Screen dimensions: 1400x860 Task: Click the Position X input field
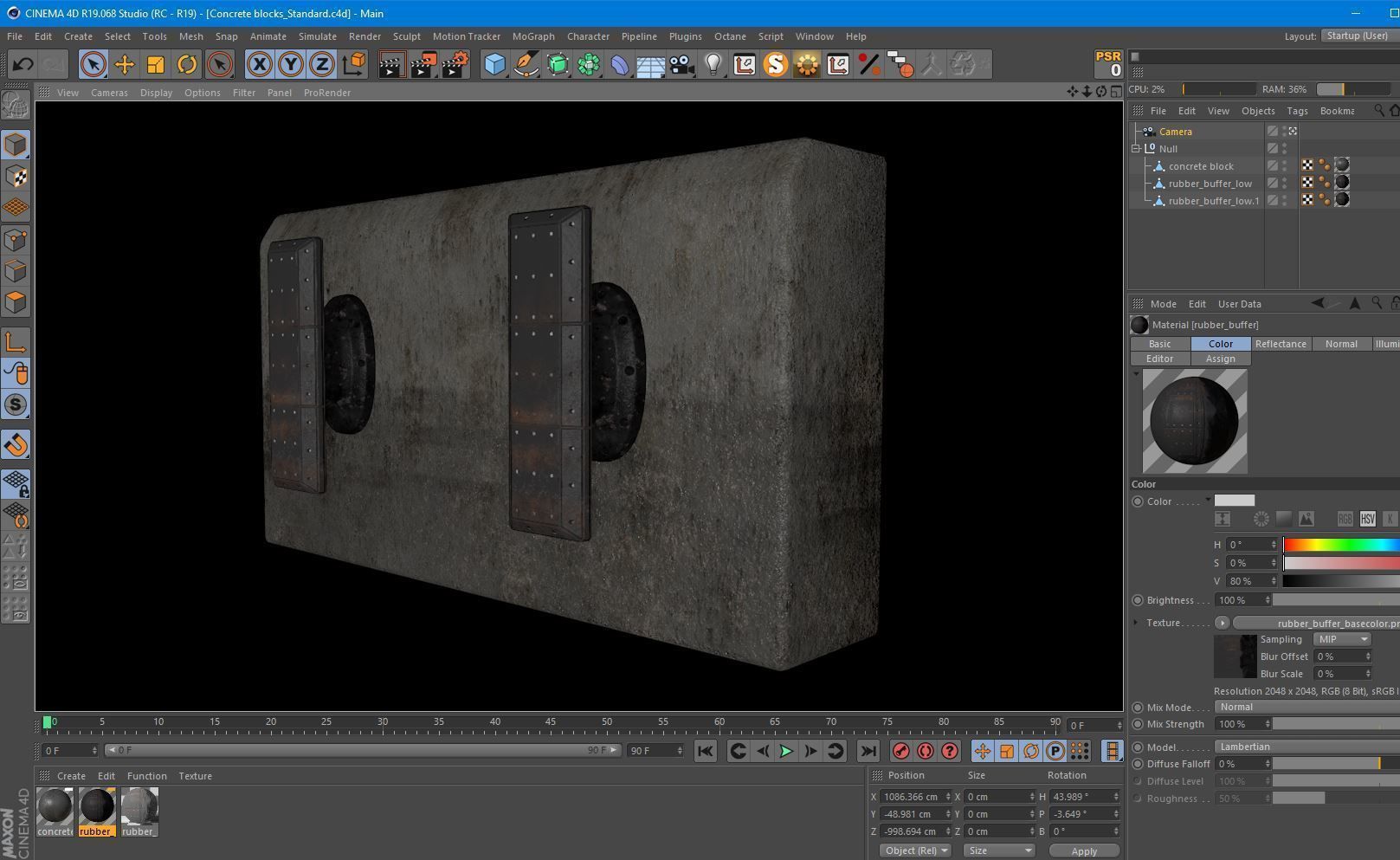(915, 797)
